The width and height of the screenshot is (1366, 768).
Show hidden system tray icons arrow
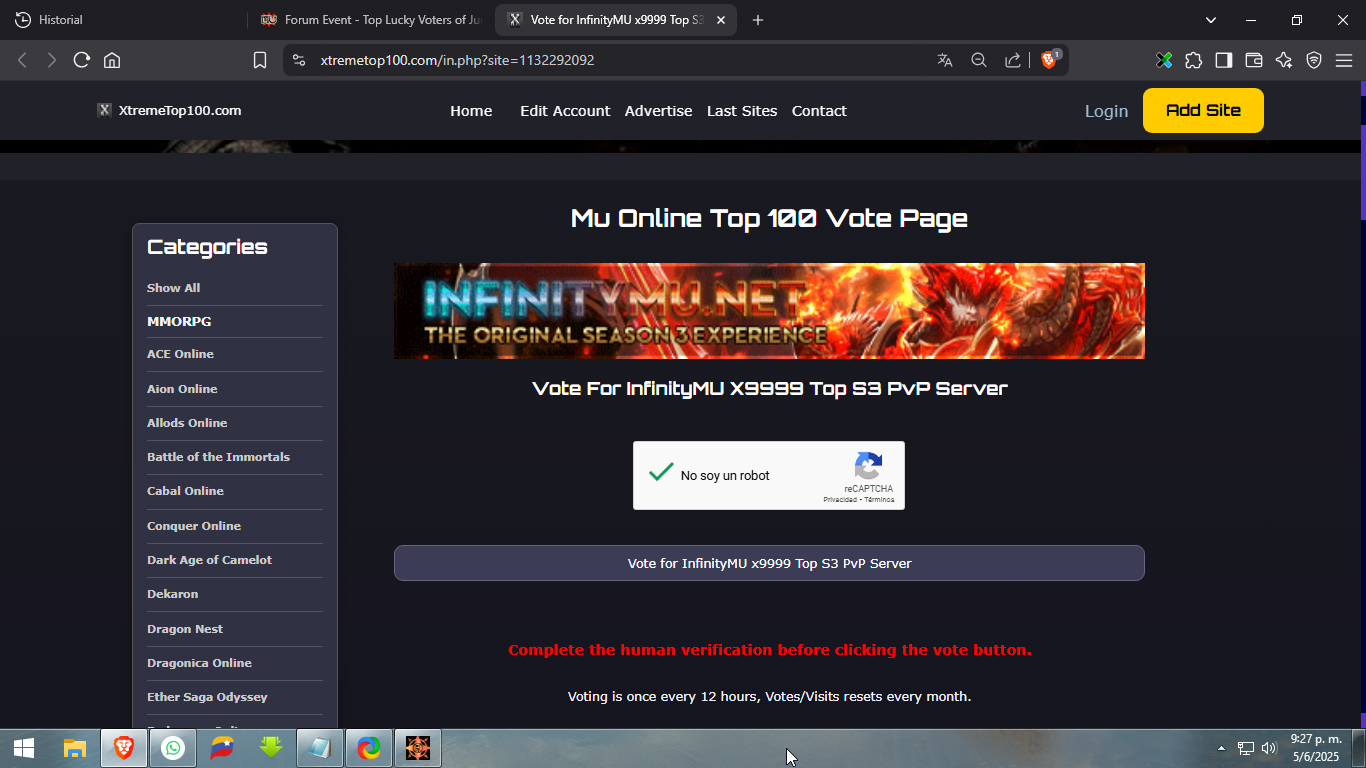coord(1221,748)
